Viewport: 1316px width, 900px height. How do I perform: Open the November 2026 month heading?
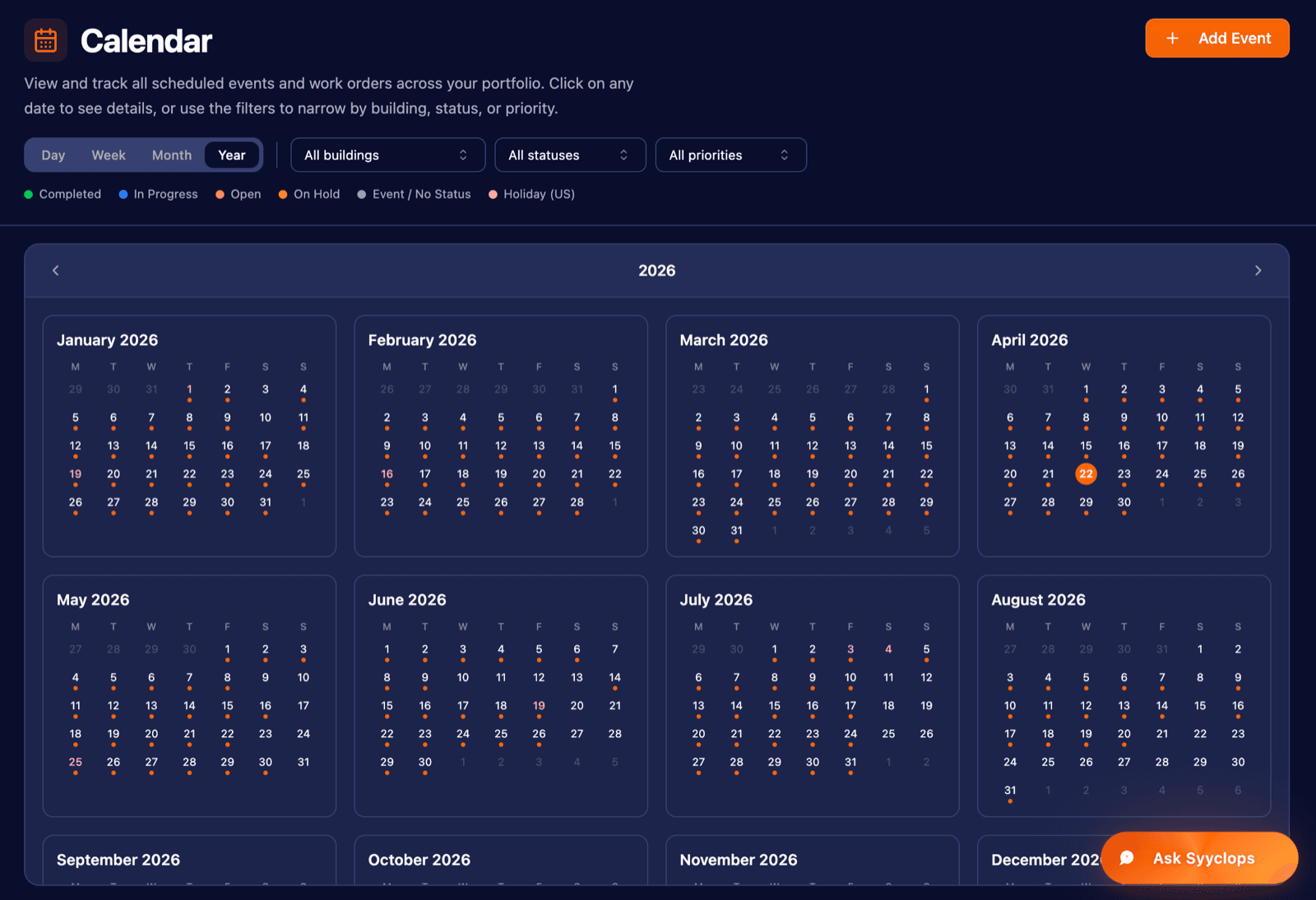point(739,860)
